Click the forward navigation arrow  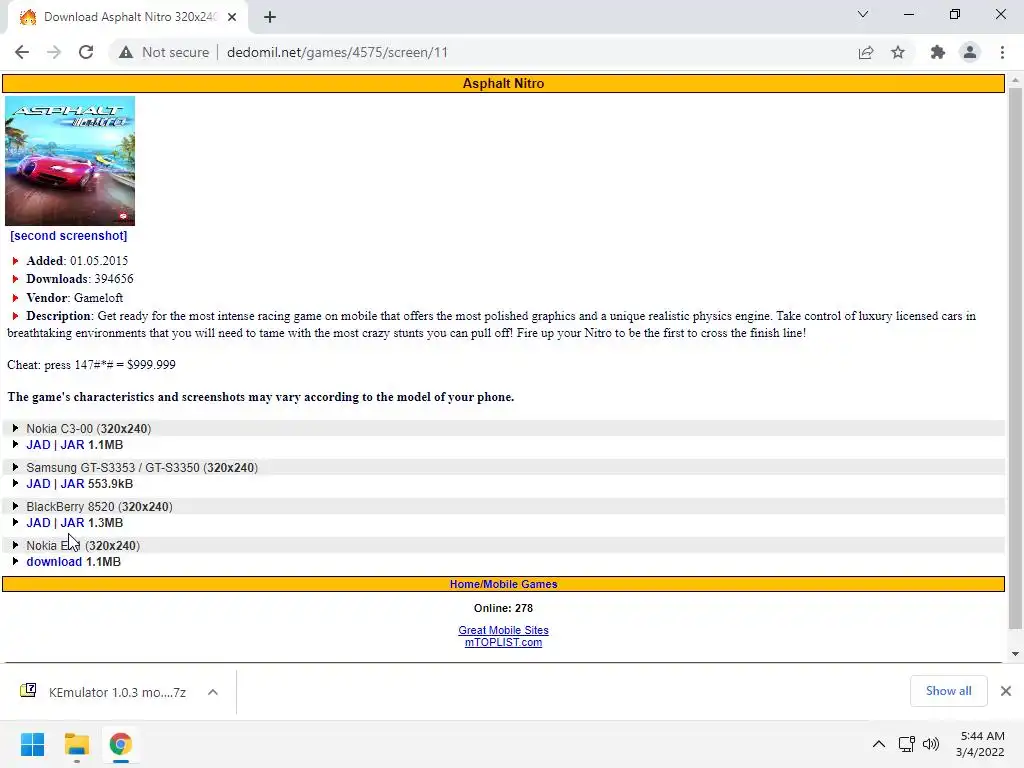(x=54, y=52)
